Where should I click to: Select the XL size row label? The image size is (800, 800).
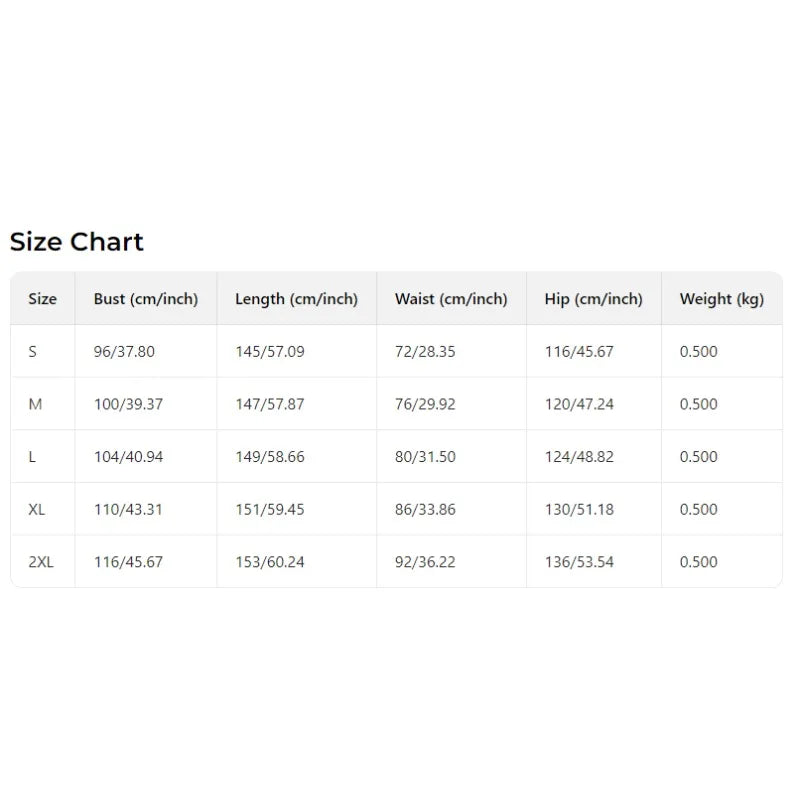pos(37,509)
